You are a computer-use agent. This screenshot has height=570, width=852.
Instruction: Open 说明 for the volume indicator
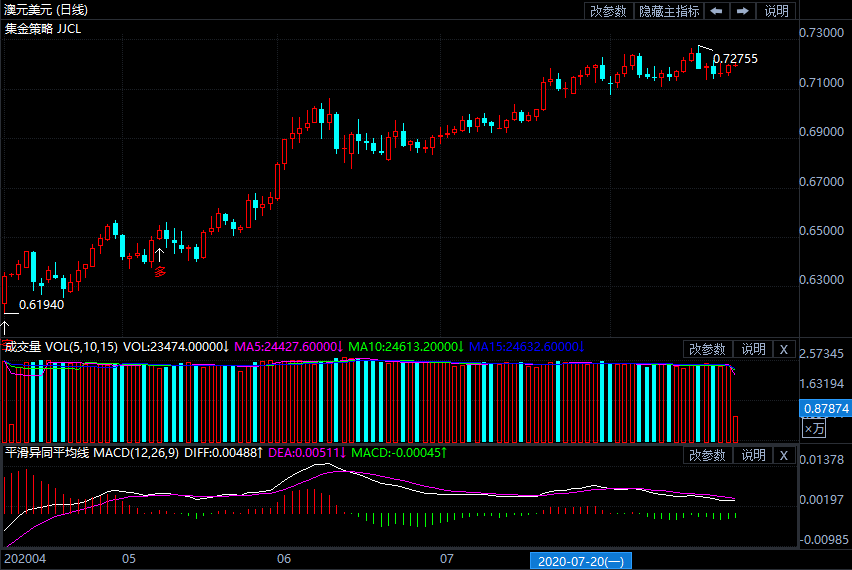753,349
